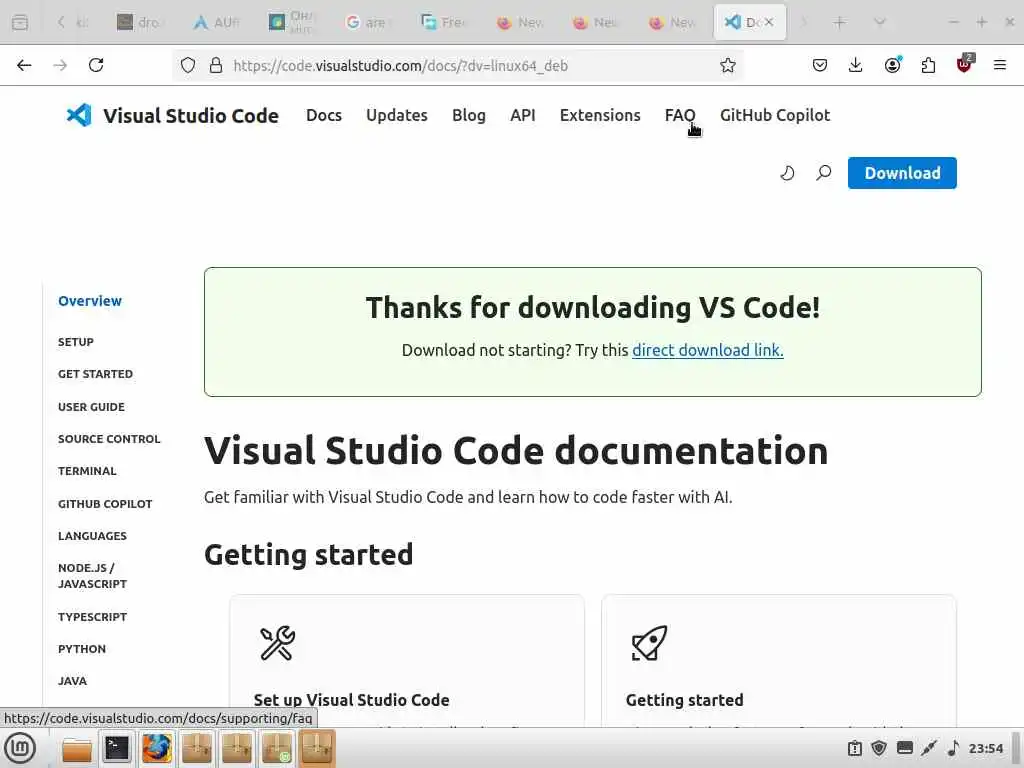Open the terminal from the taskbar
This screenshot has width=1024, height=768.
[117, 748]
